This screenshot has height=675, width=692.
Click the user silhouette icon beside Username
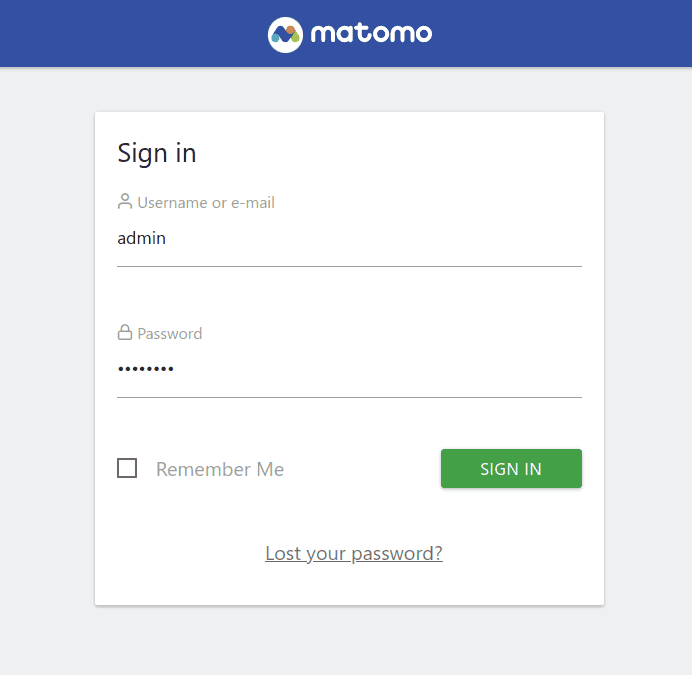[x=125, y=202]
